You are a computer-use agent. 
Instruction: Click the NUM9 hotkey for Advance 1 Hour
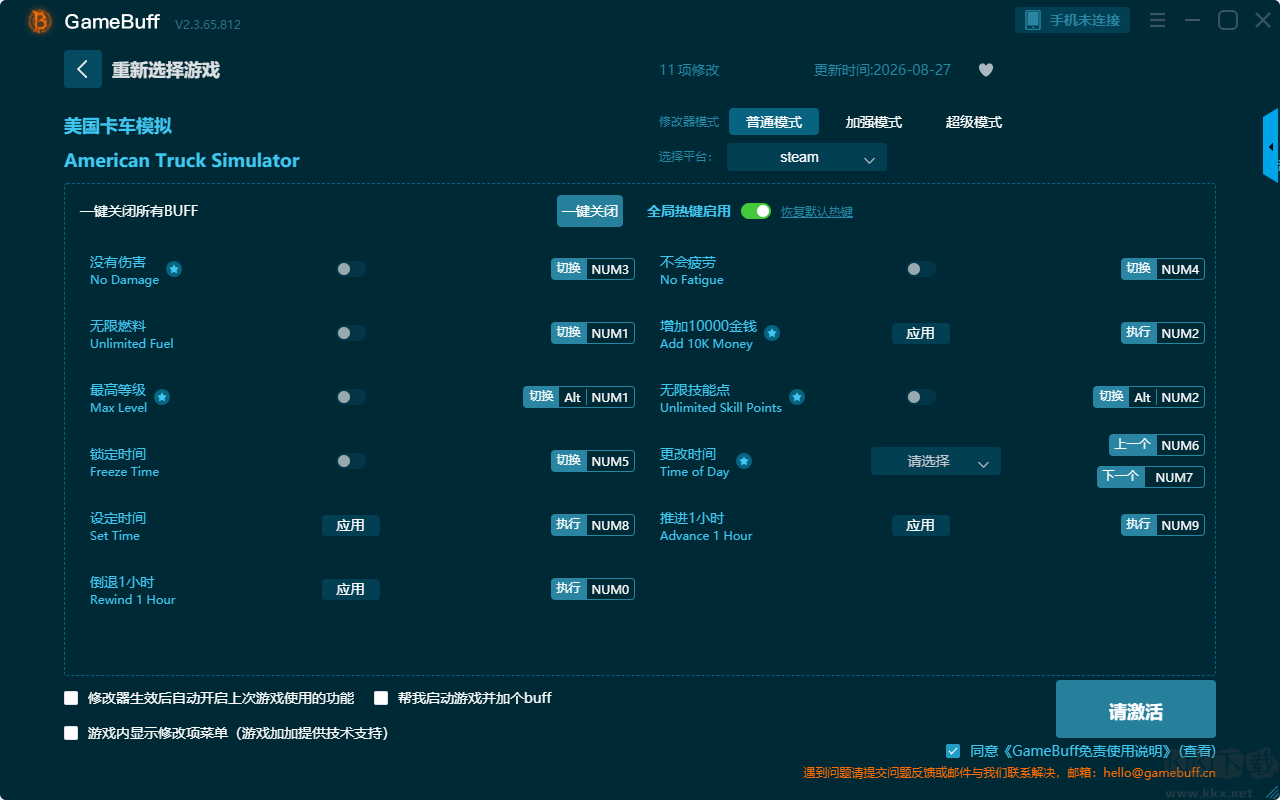click(1163, 525)
